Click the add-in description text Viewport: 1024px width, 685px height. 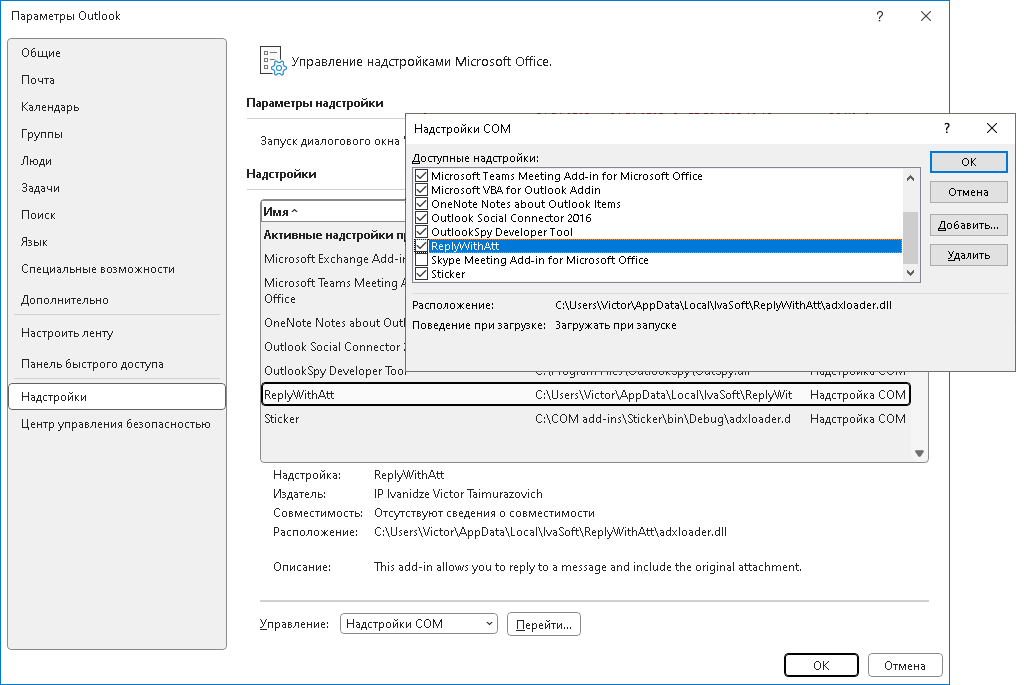coord(587,567)
